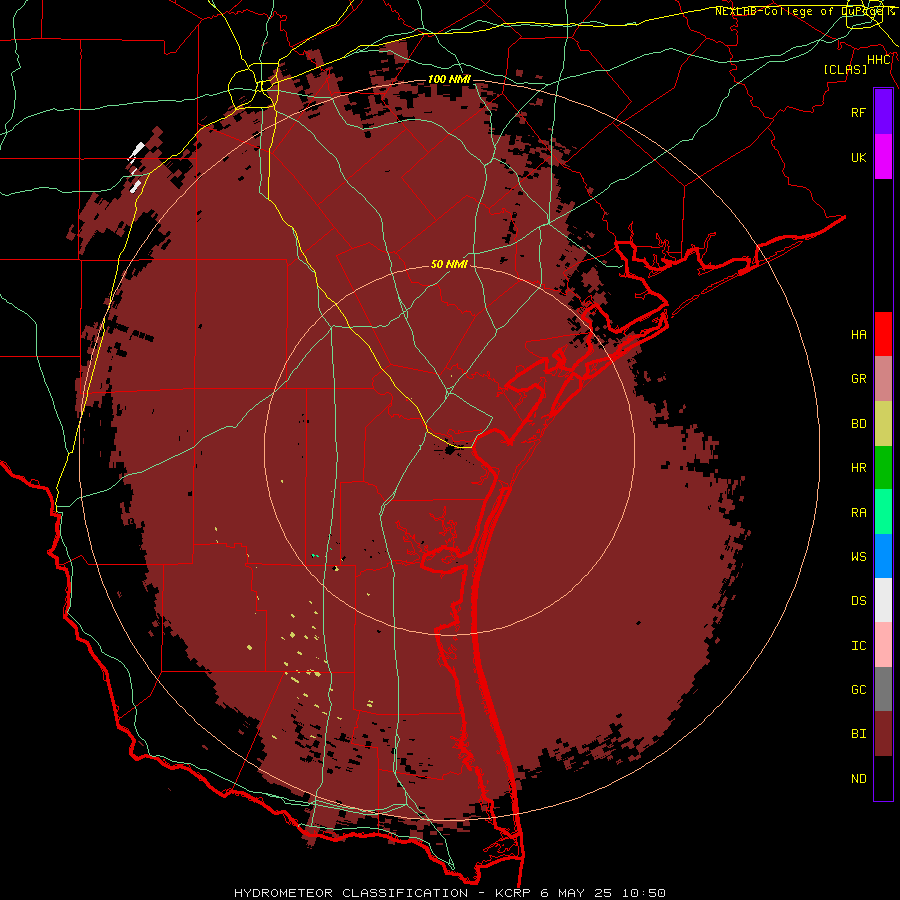Select the IC light pink legend swatch
The image size is (900, 900).
[x=883, y=645]
